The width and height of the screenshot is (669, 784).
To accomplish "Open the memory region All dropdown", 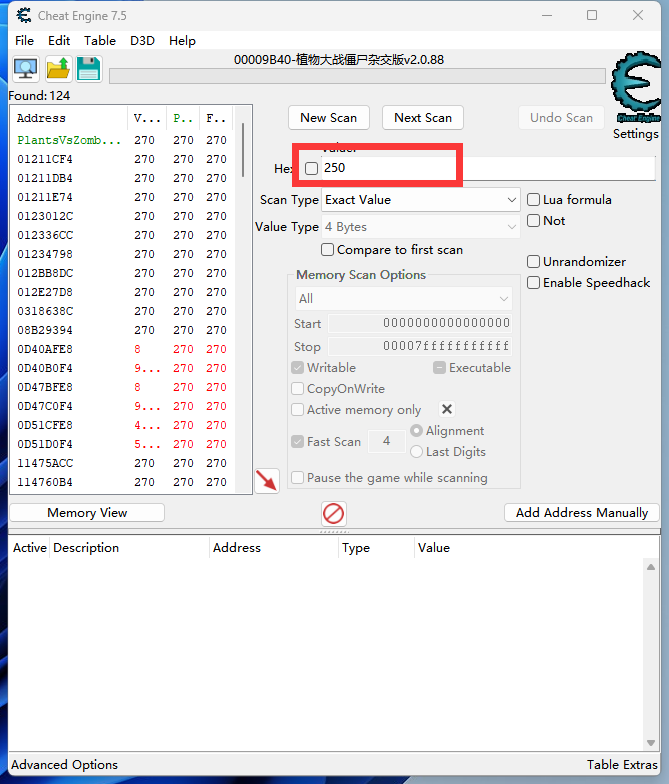I will pos(403,298).
